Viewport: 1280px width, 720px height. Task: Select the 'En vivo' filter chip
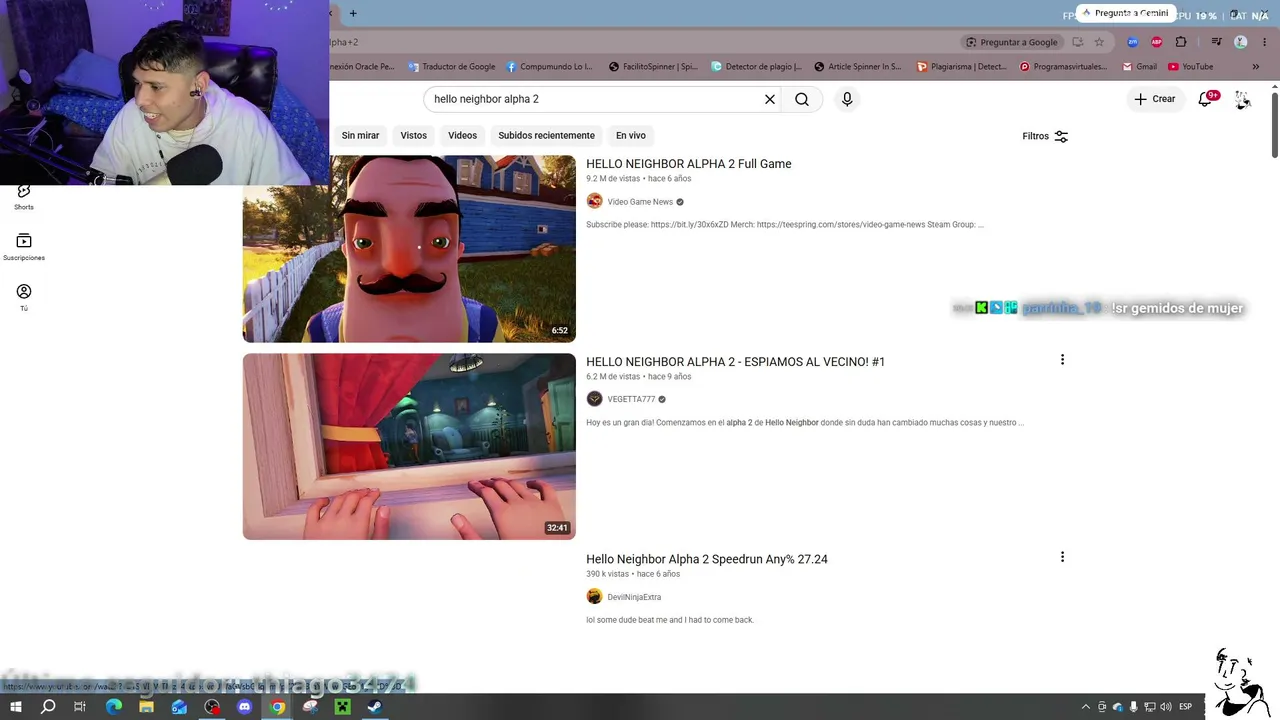coord(631,135)
